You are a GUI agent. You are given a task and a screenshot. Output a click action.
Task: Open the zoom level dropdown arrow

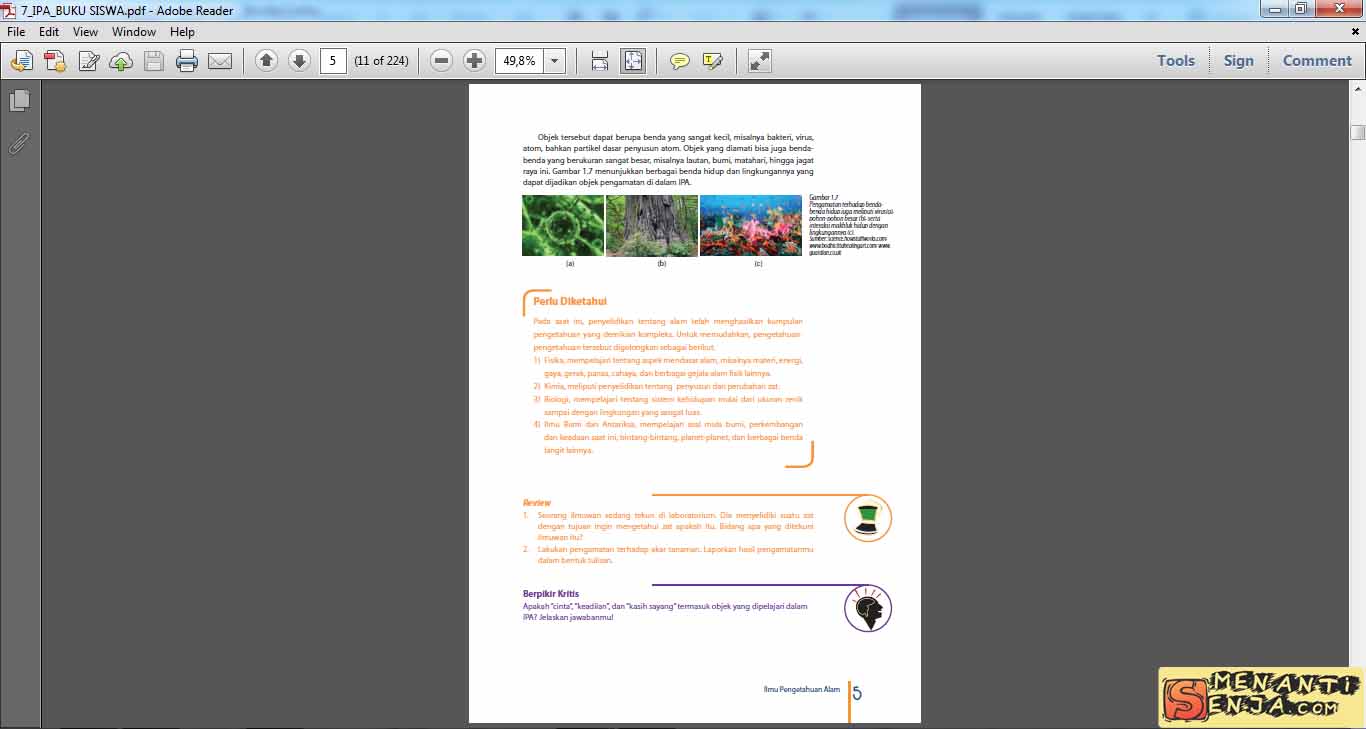coord(555,61)
